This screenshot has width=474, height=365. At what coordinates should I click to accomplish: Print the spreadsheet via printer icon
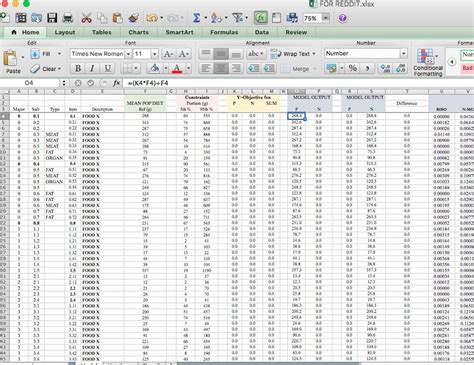(x=68, y=18)
